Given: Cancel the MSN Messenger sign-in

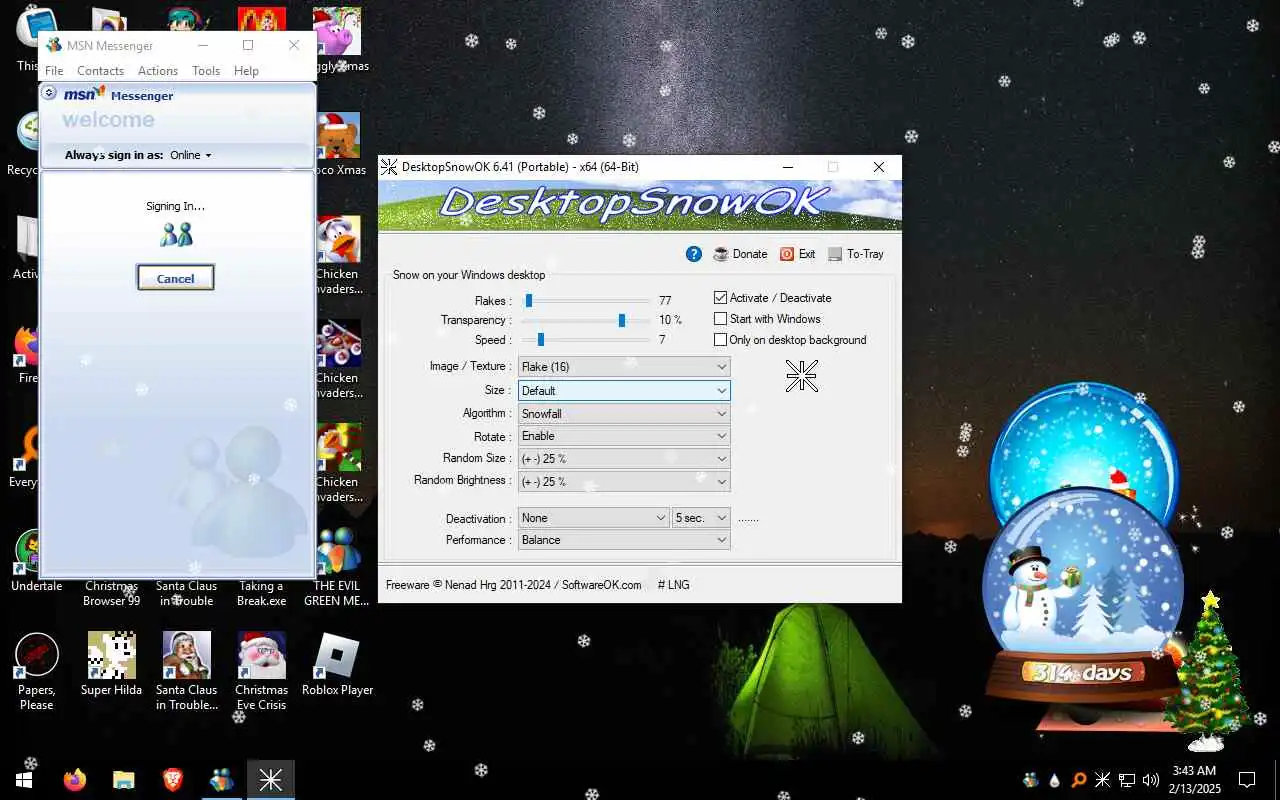Looking at the screenshot, I should pos(175,278).
